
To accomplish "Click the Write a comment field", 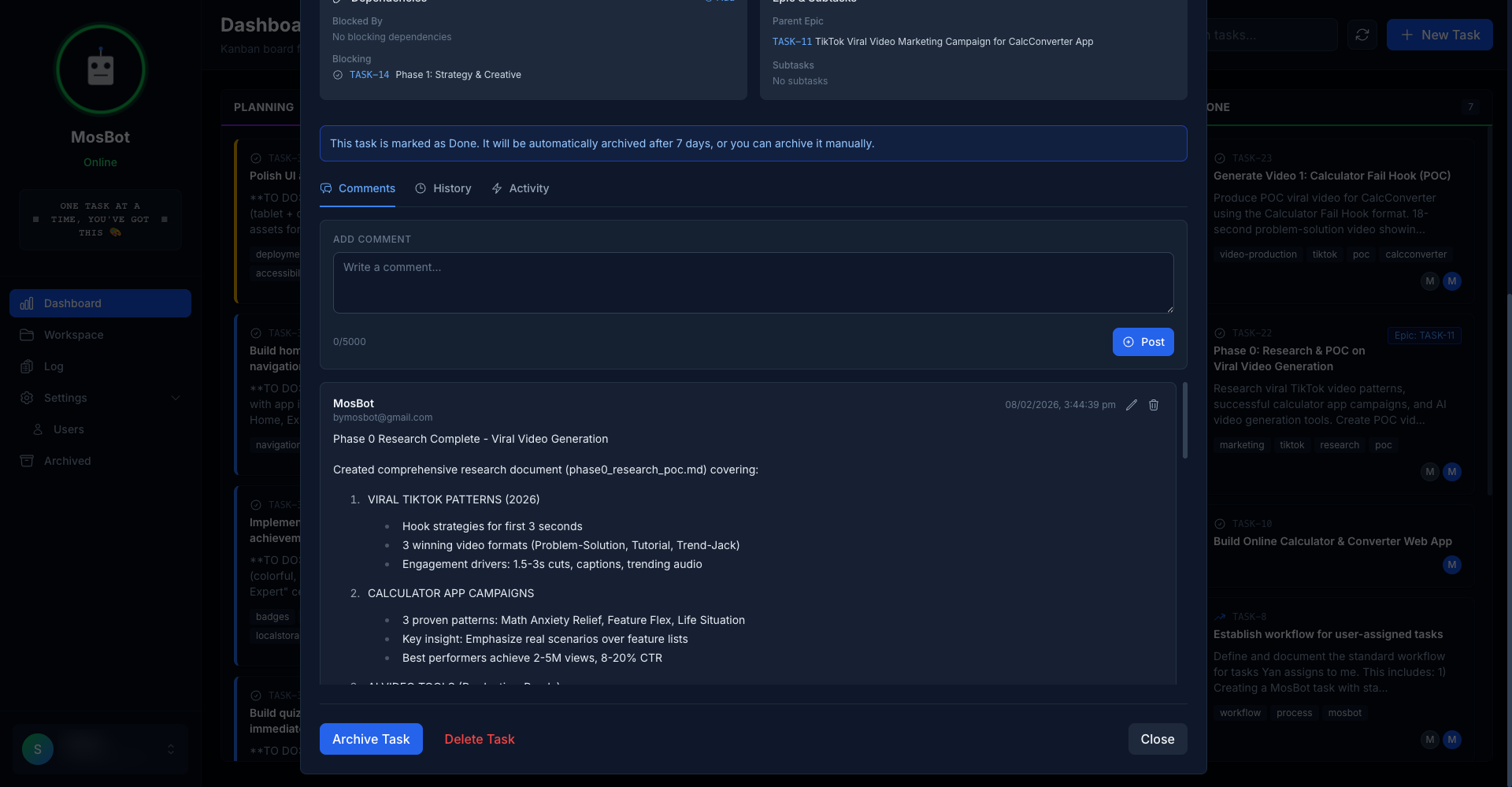I will pos(753,283).
